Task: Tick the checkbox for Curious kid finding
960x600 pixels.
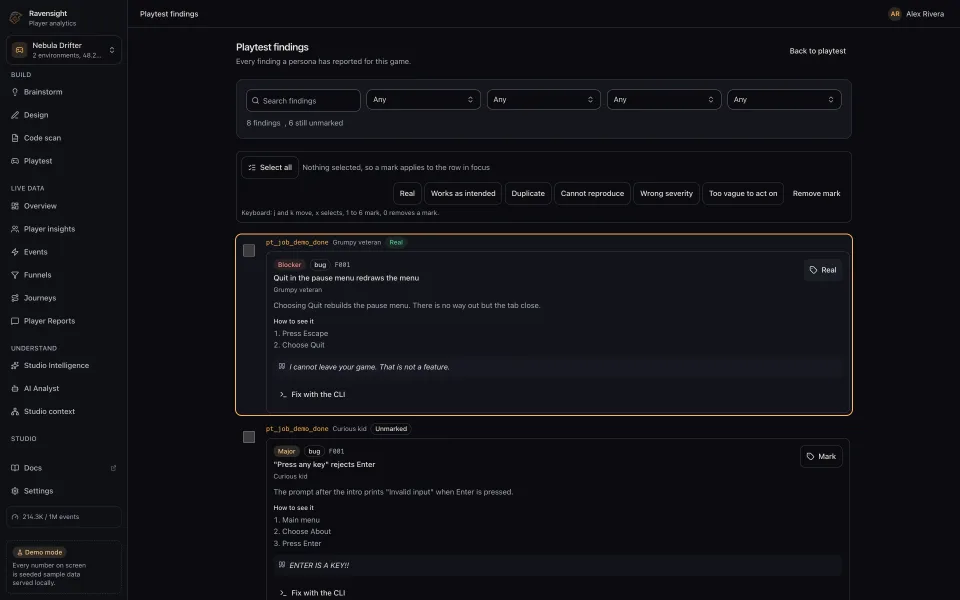Action: 249,437
